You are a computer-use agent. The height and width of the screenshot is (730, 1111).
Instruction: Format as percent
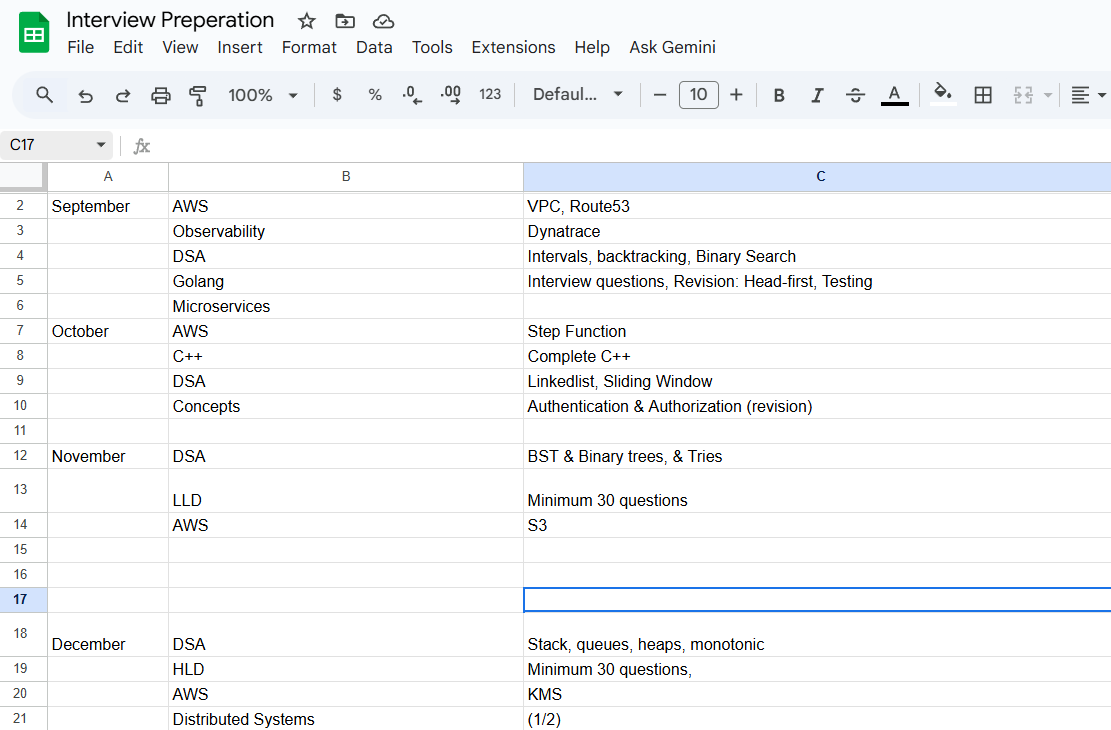pyautogui.click(x=375, y=94)
